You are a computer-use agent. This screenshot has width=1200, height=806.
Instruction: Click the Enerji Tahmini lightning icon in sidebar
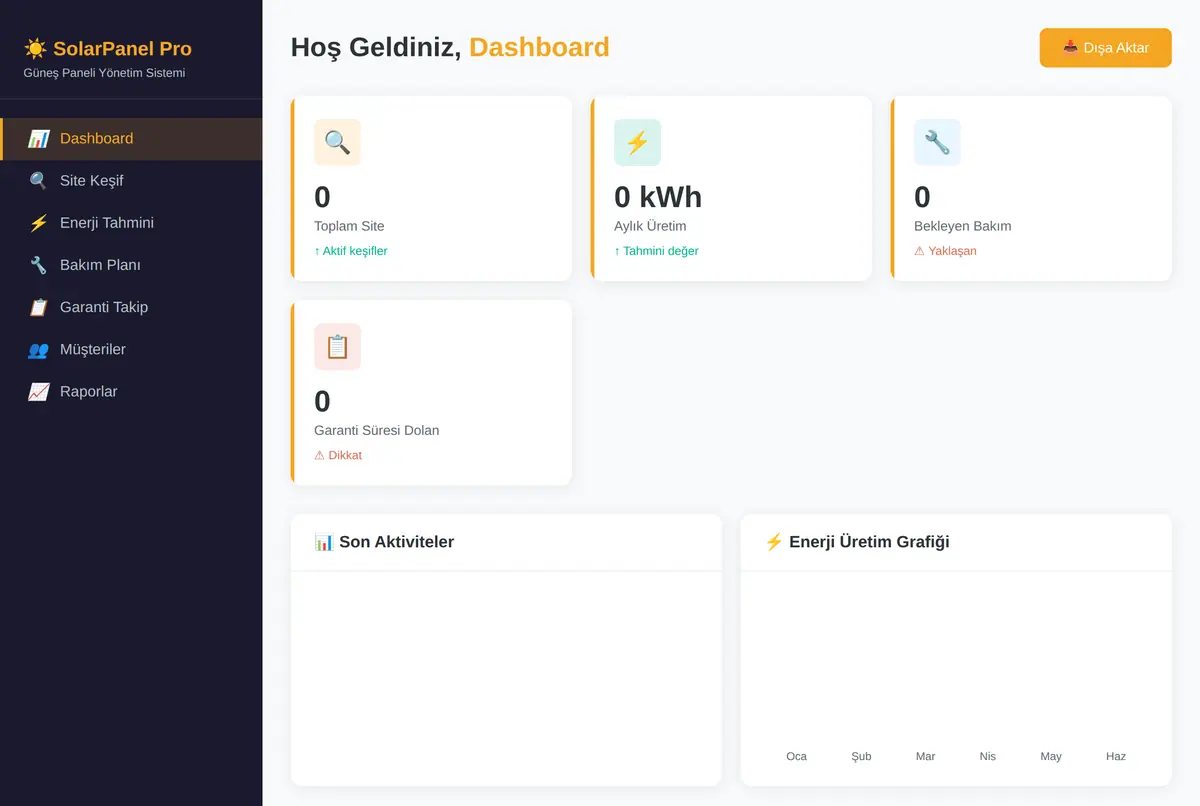(39, 223)
